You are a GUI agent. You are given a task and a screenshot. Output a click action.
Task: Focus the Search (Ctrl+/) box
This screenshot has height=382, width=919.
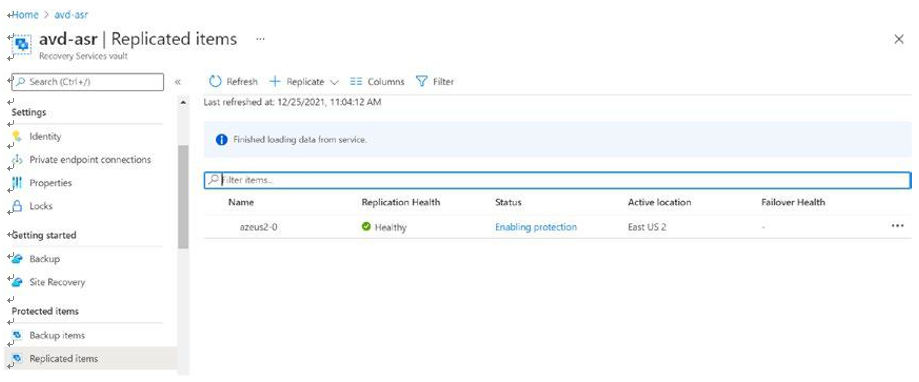pos(88,82)
